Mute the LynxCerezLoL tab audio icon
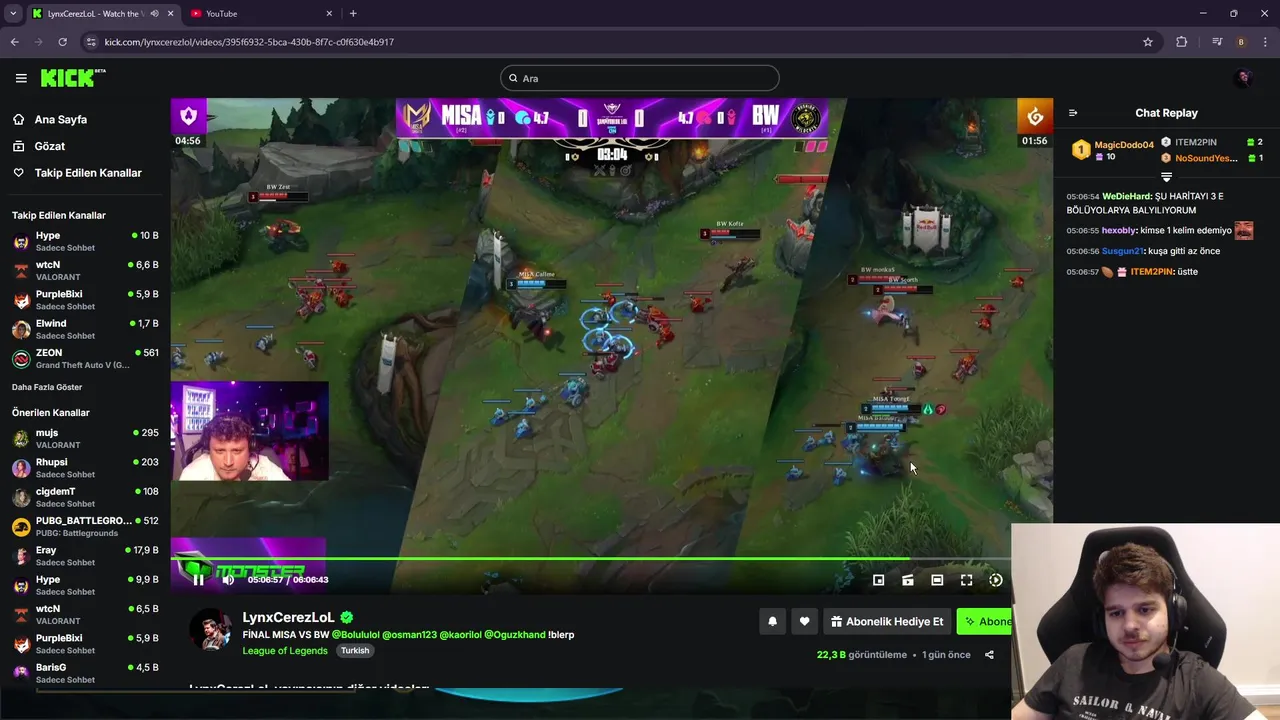1280x720 pixels. click(x=154, y=14)
